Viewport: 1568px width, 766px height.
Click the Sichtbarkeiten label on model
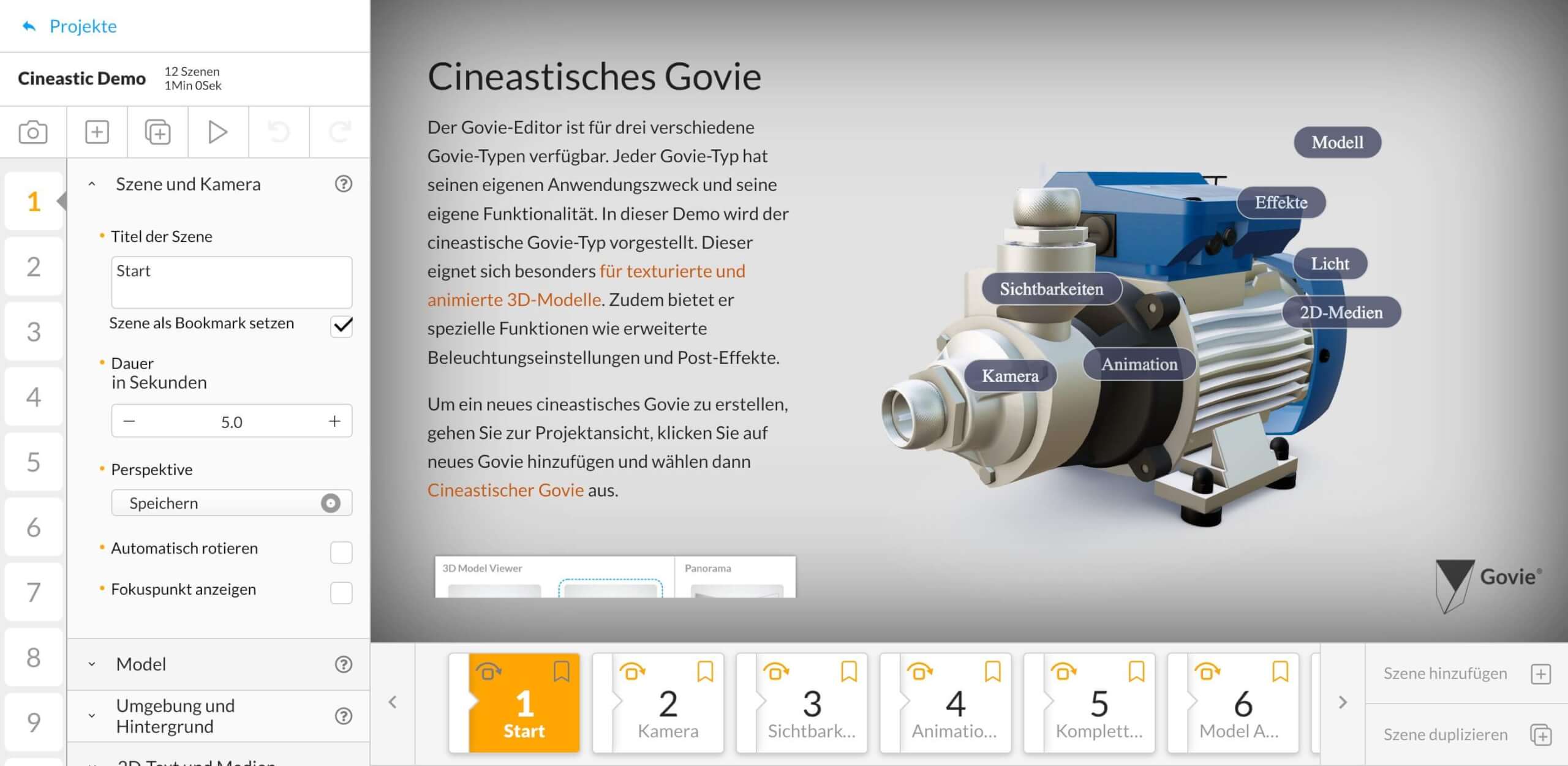1051,288
